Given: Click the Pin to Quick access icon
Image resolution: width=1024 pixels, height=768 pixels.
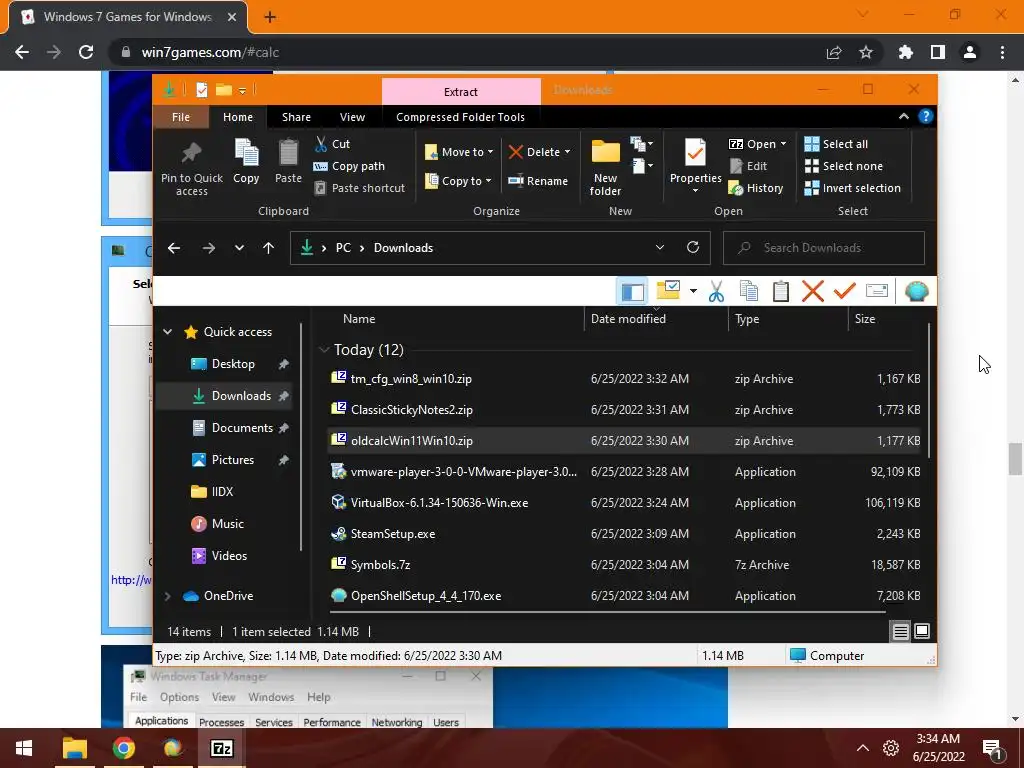Looking at the screenshot, I should 191,152.
